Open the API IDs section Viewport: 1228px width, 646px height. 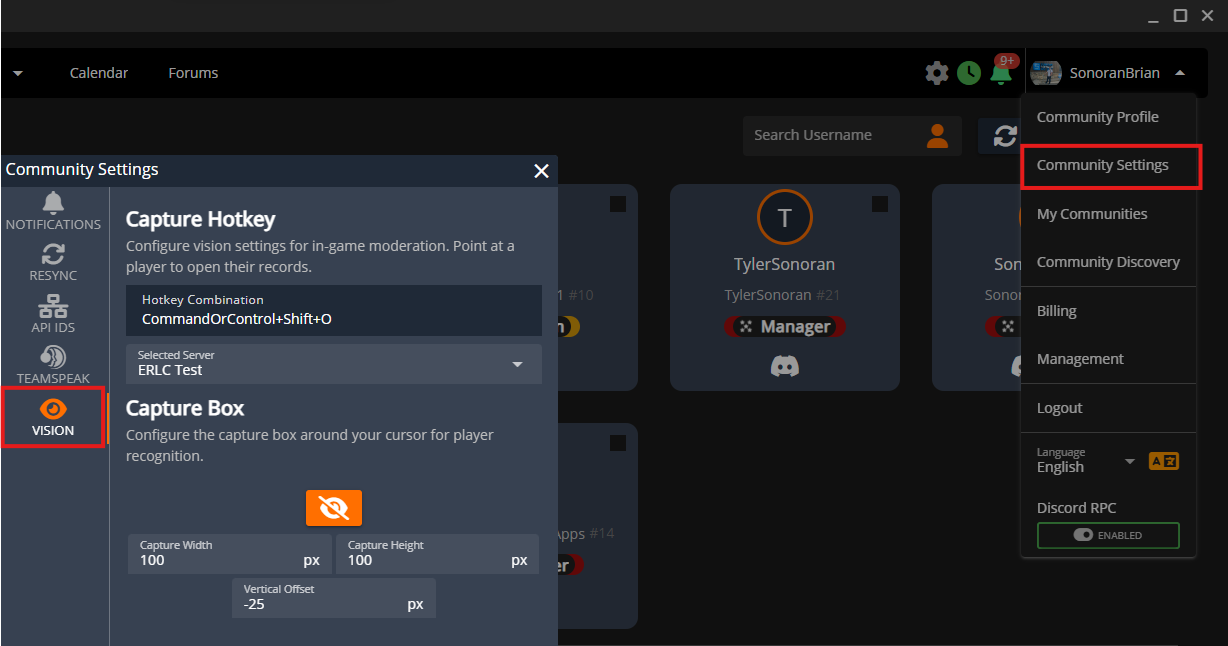click(53, 314)
